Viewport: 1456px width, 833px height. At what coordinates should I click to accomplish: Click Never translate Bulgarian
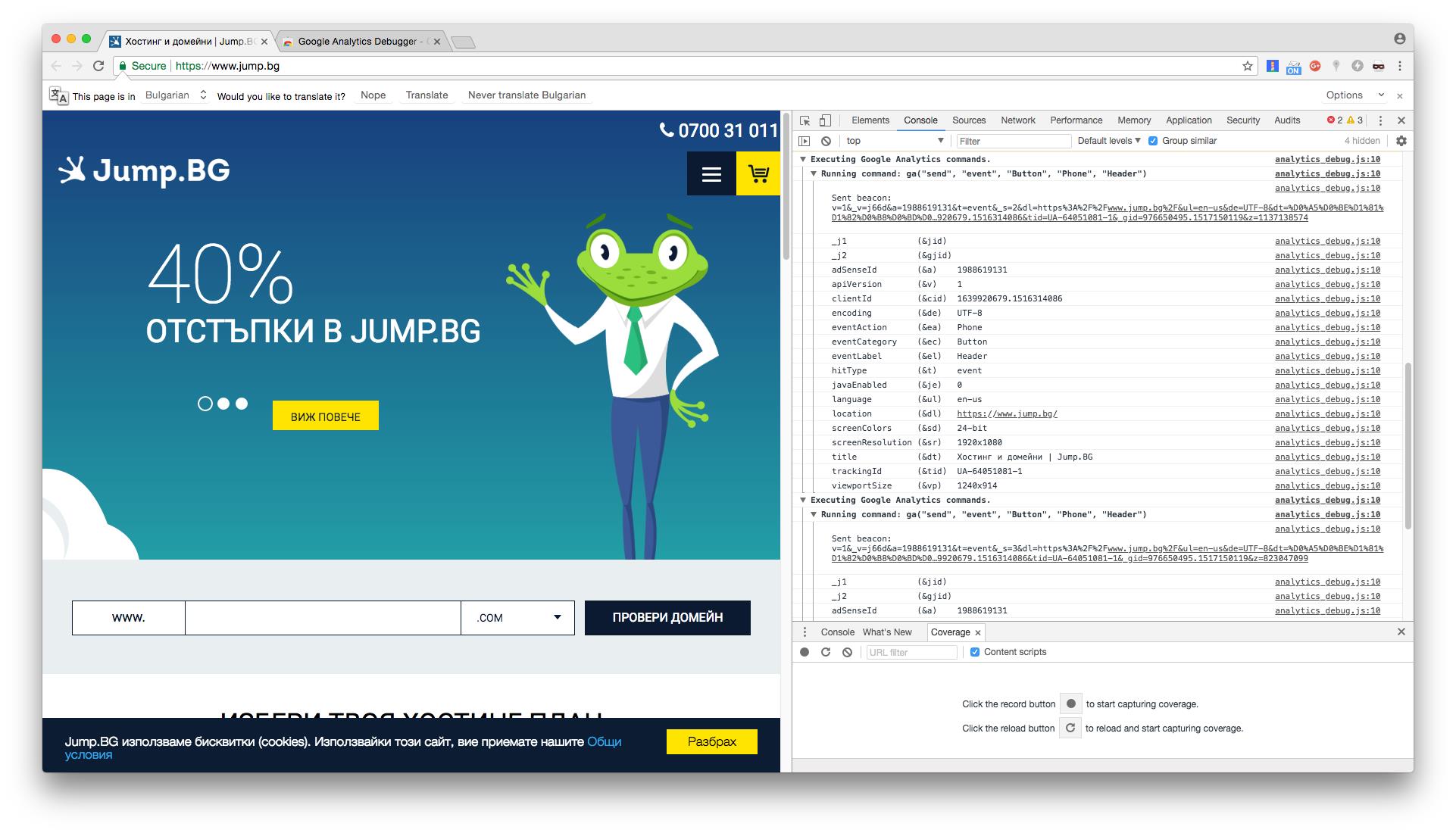(526, 95)
